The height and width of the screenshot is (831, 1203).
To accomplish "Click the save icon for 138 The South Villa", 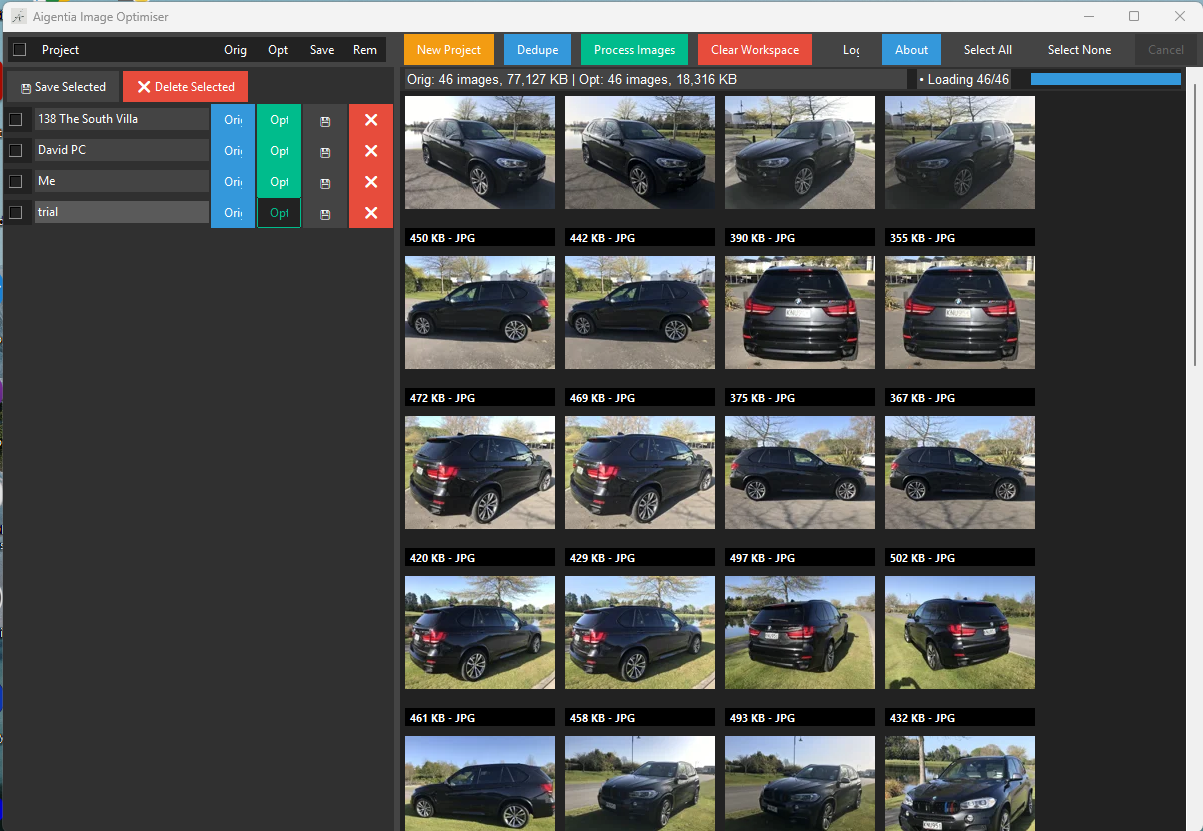I will [x=325, y=120].
